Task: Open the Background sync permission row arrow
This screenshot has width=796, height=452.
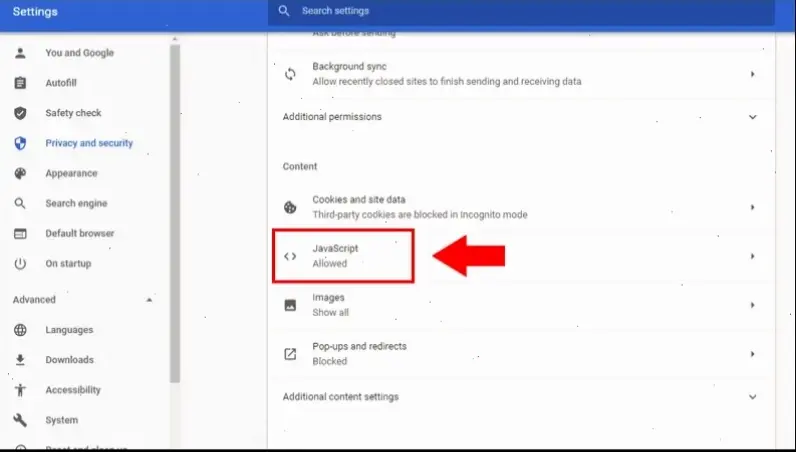Action: coord(752,74)
